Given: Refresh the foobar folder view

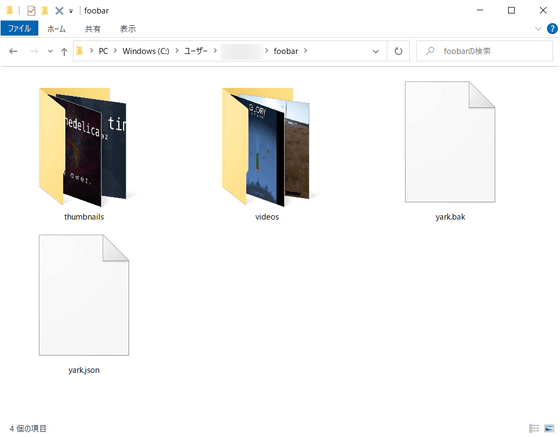Looking at the screenshot, I should coord(398,51).
